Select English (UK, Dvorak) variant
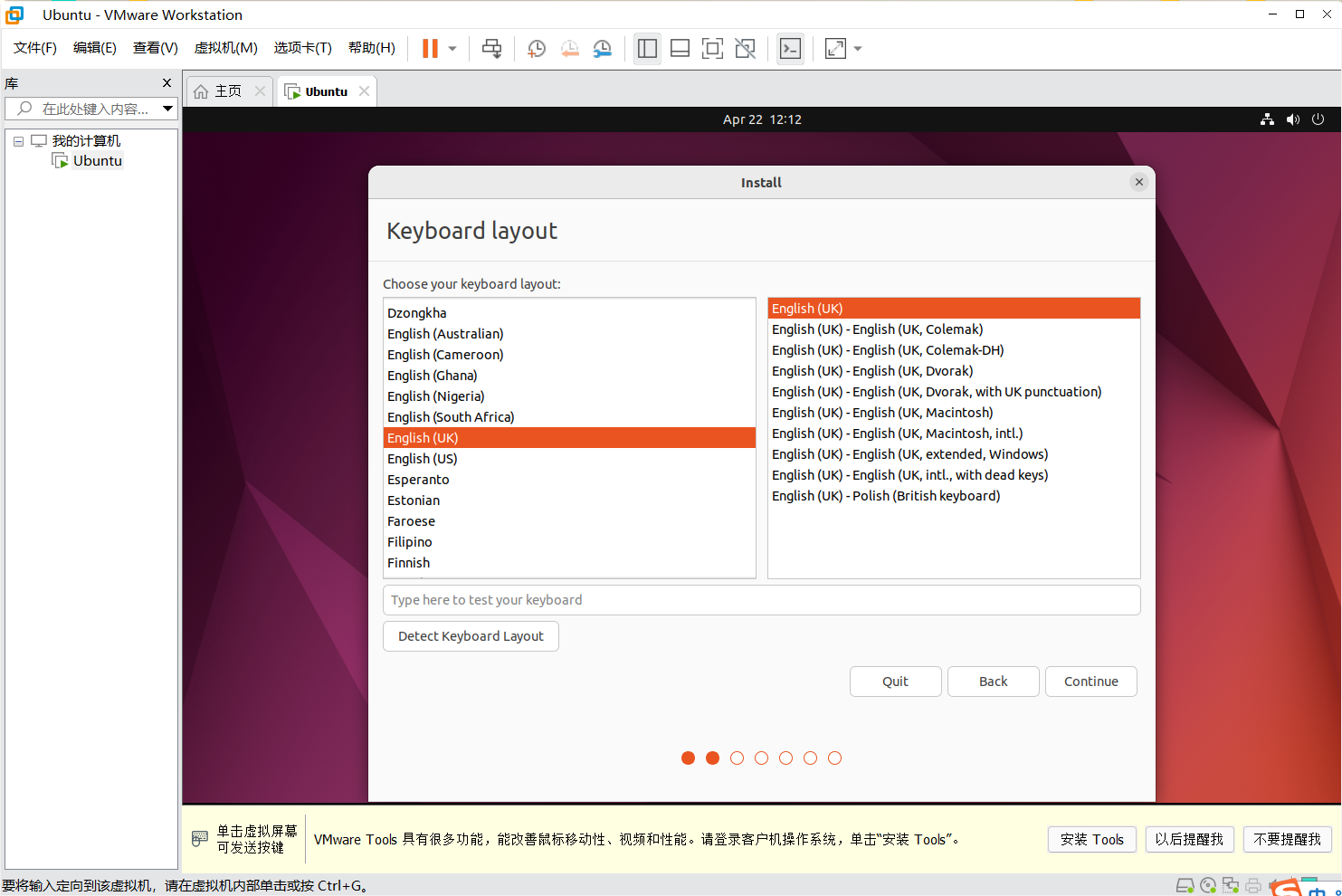The height and width of the screenshot is (896, 1342). tap(954, 371)
